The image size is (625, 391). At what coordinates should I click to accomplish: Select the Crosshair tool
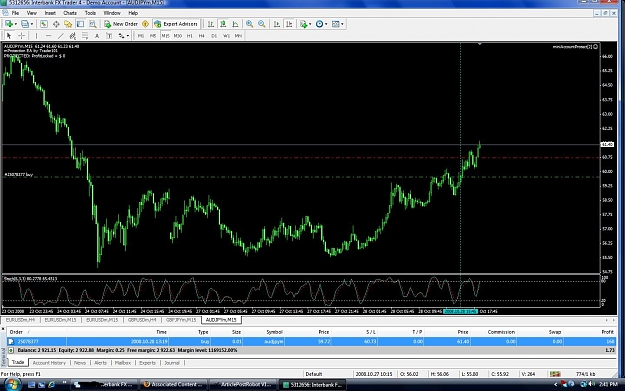tap(22, 36)
